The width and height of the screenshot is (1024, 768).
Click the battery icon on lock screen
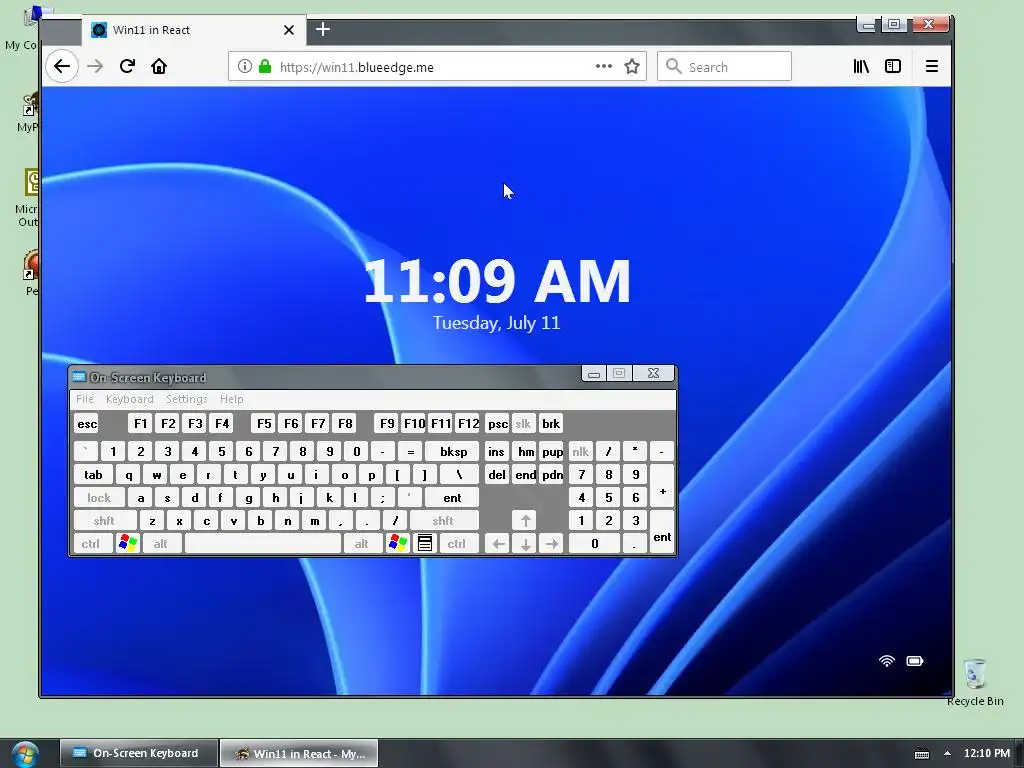coord(915,661)
